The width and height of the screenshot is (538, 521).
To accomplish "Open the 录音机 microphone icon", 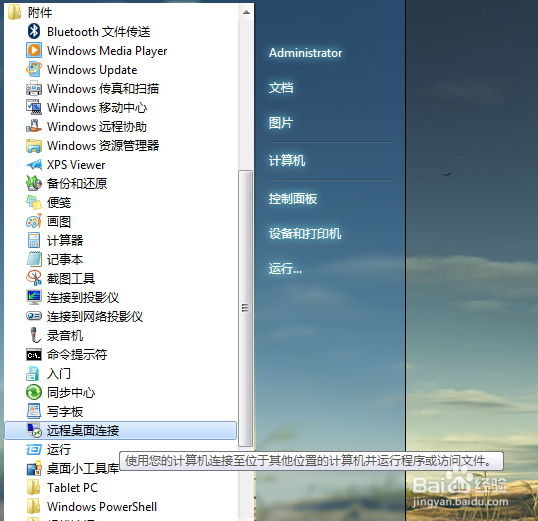I will [x=34, y=335].
